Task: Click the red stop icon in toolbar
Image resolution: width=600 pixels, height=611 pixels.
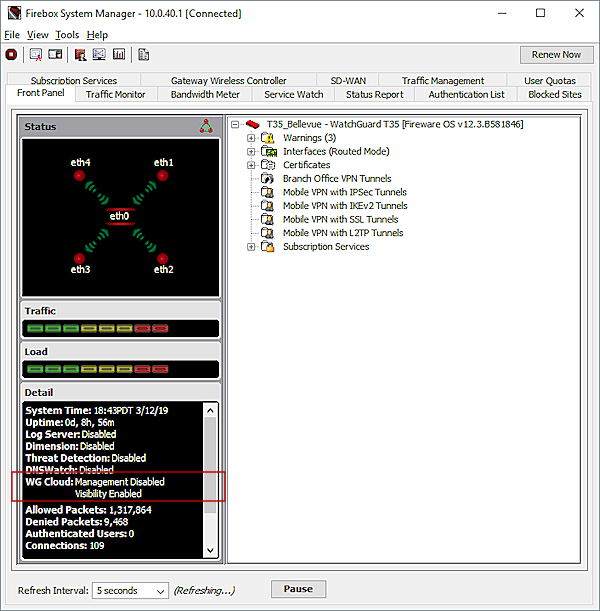Action: point(11,55)
